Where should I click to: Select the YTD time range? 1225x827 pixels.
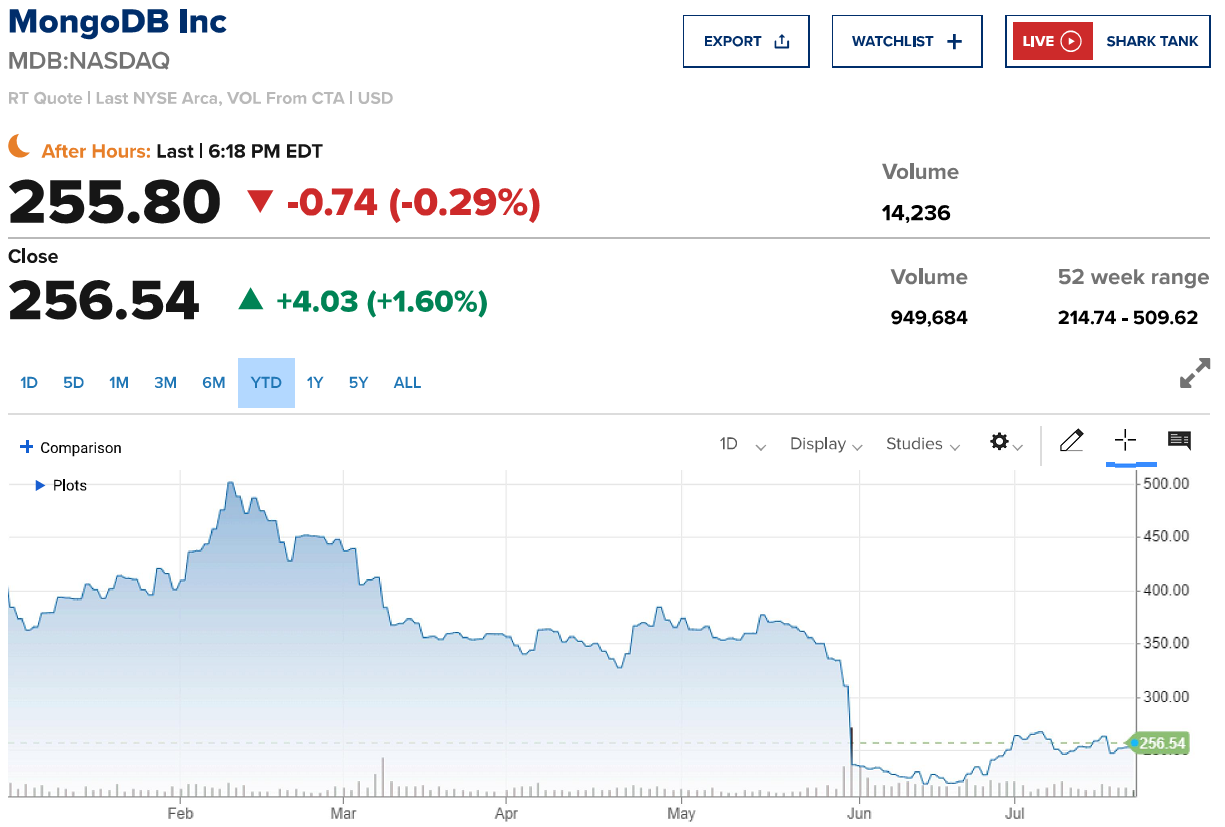266,383
